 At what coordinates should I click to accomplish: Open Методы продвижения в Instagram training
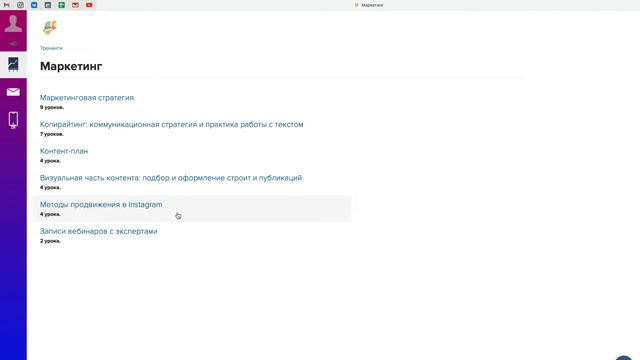click(101, 204)
